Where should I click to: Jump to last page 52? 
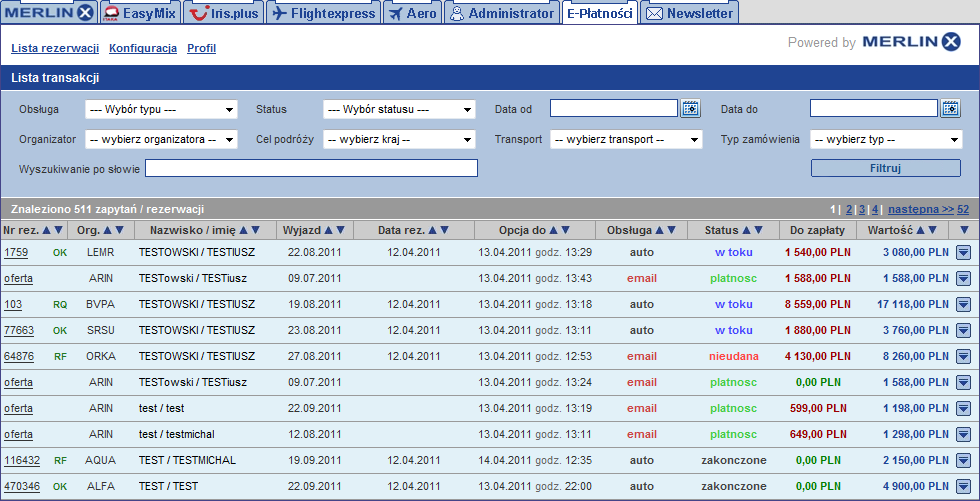962,209
